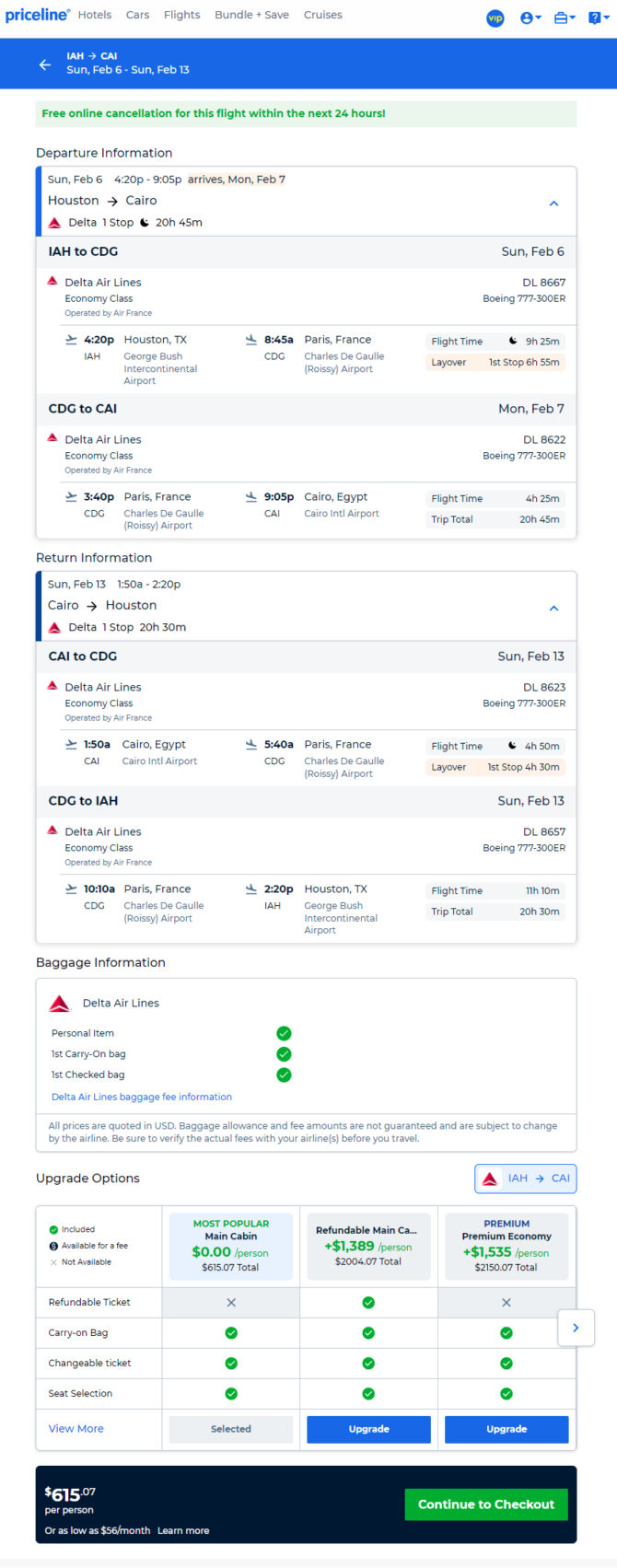Open Delta Air Lines baggage fee information link
Screen dimensions: 617x1568
142,1097
